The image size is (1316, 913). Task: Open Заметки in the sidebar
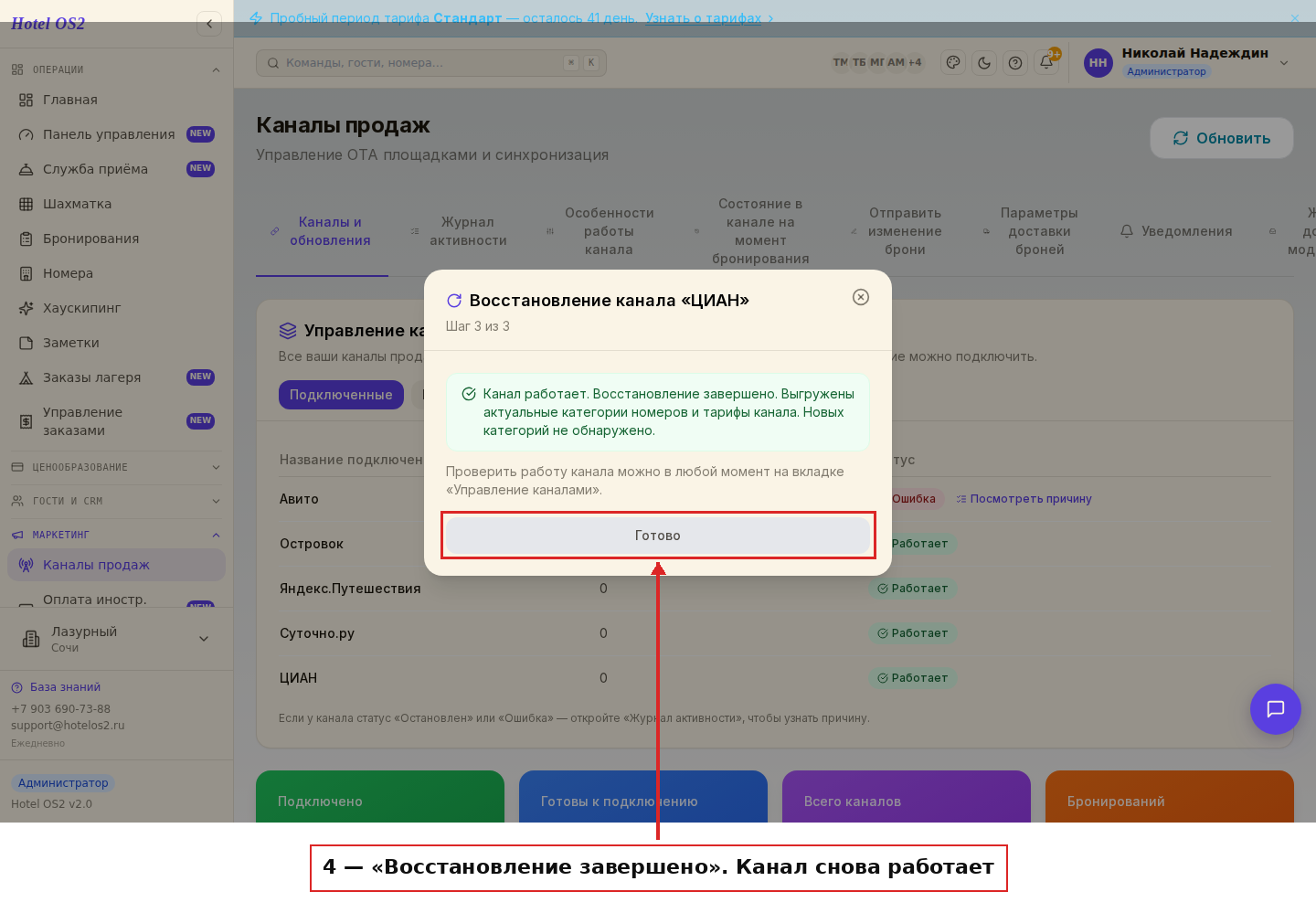(x=116, y=343)
